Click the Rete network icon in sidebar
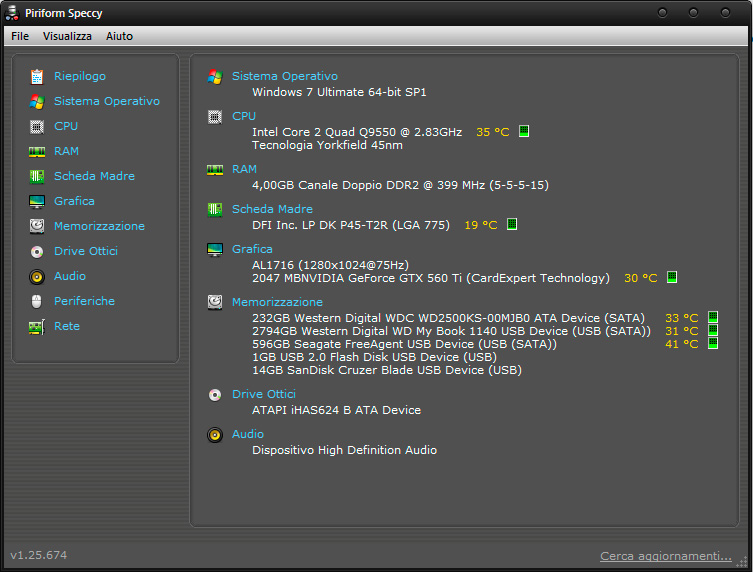Screen dimensions: 753x572 (37, 326)
